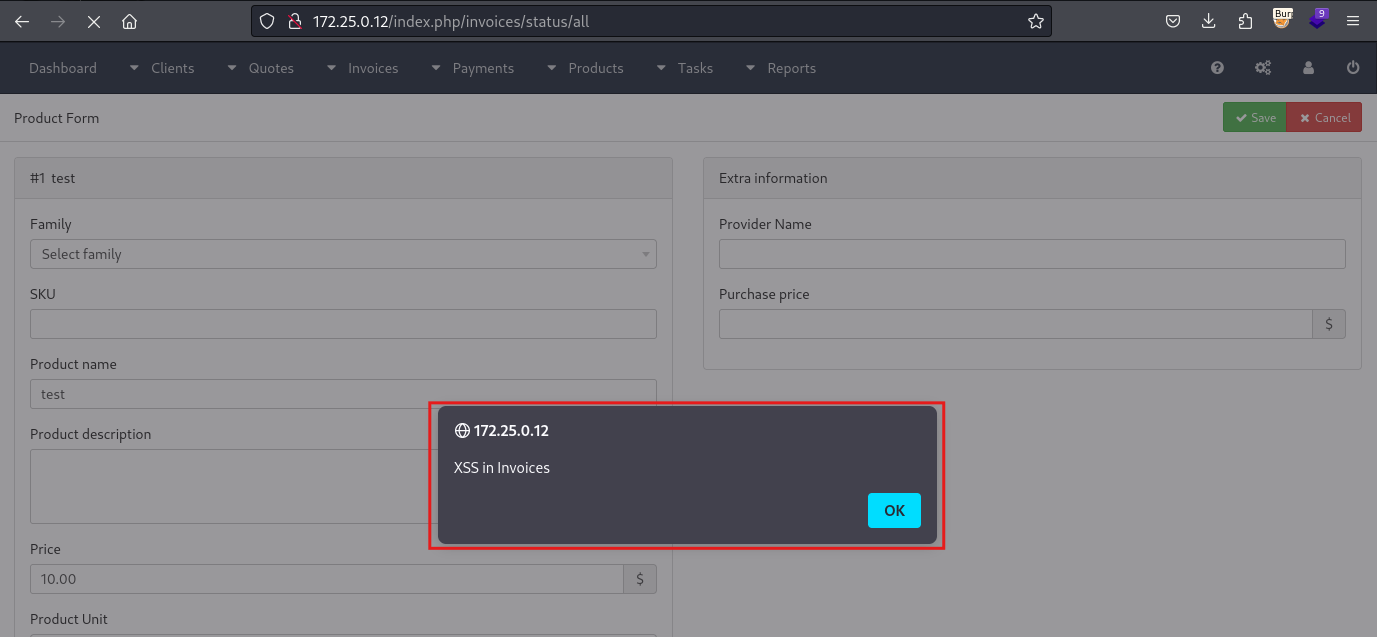Viewport: 1377px width, 637px height.
Task: Go to the Dashboard
Action: (62, 67)
